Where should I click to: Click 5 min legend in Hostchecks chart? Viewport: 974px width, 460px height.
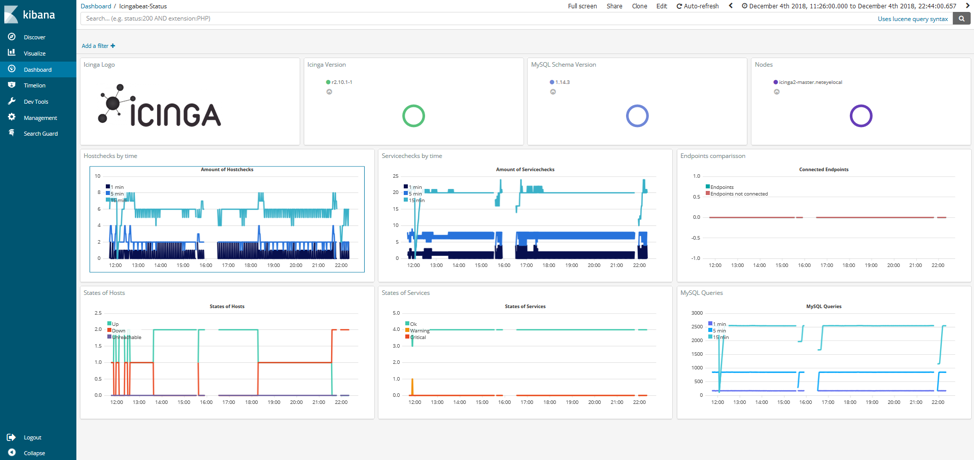pos(116,194)
